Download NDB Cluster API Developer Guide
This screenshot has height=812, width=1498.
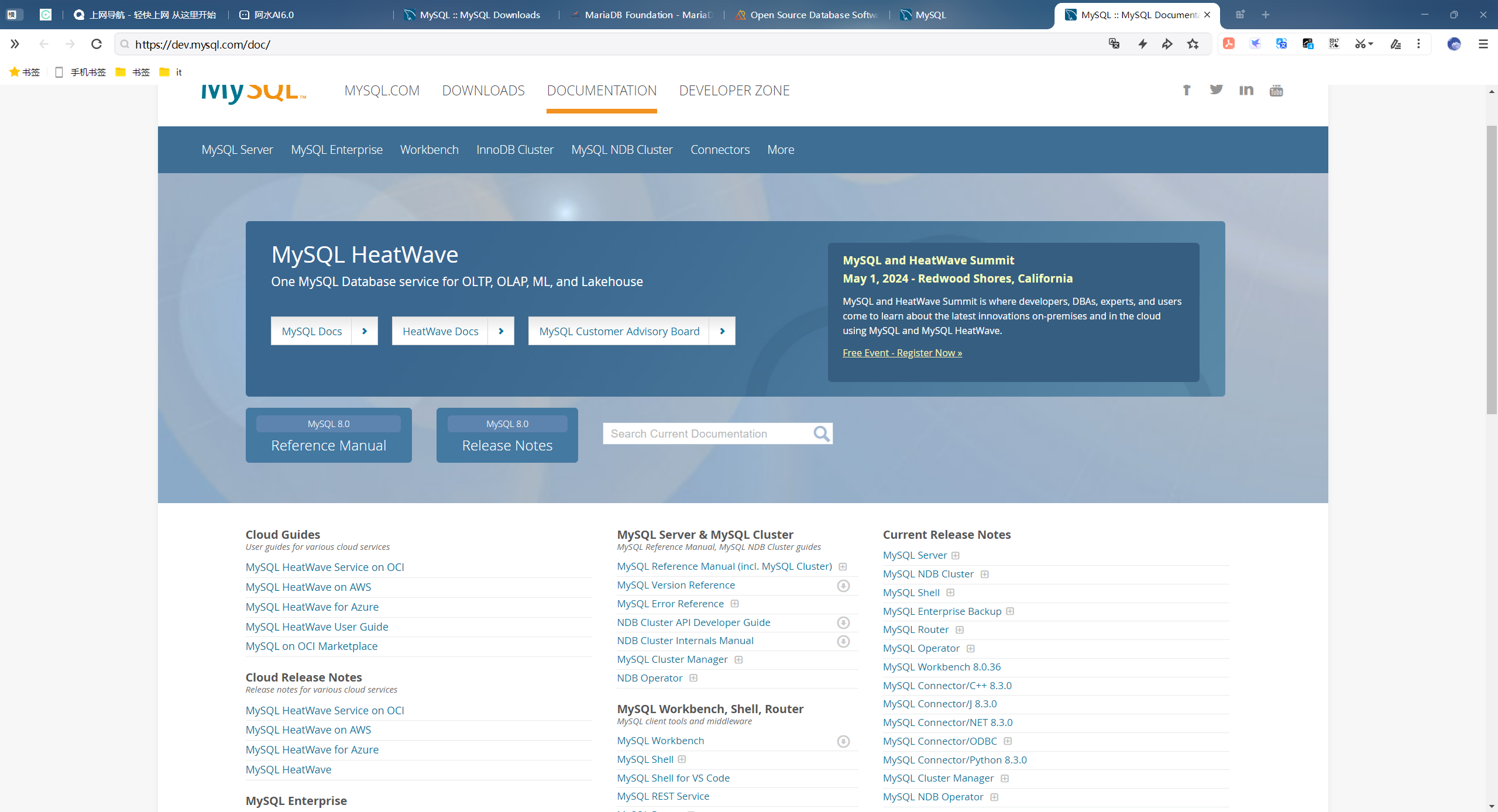pos(843,622)
